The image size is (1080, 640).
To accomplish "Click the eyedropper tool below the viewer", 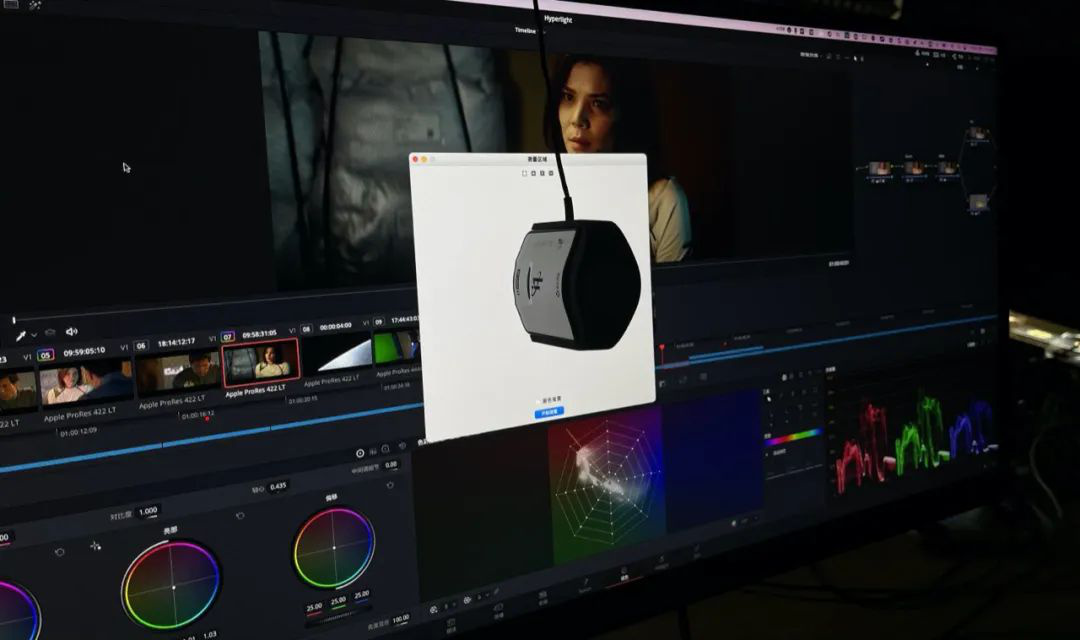I will (x=21, y=336).
